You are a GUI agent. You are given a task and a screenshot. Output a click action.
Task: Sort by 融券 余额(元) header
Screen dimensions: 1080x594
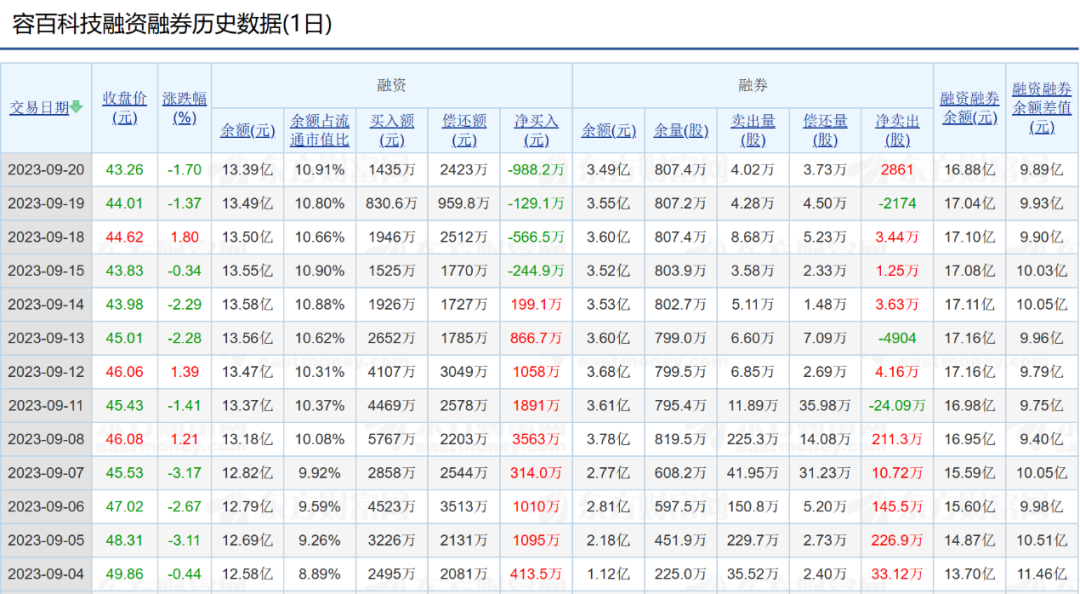point(609,130)
